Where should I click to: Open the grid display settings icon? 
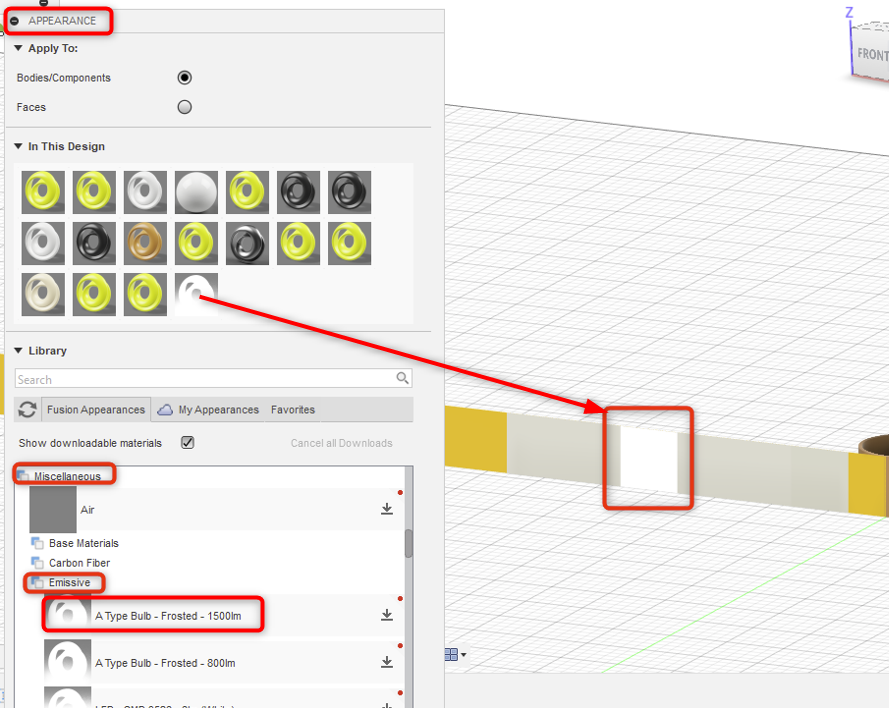coord(449,653)
